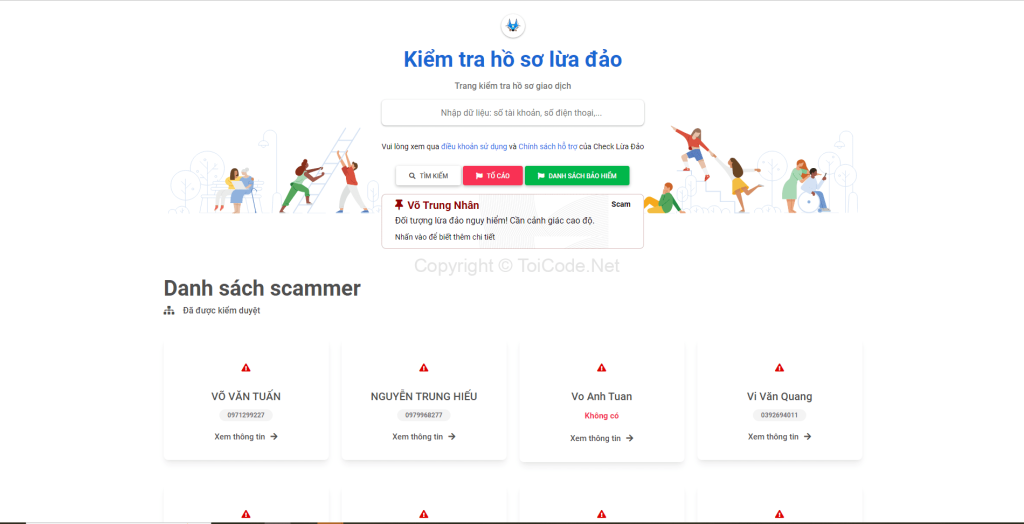
Task: Click the hierarchy icon next to Đã được kiểm duyệt
Action: [169, 310]
